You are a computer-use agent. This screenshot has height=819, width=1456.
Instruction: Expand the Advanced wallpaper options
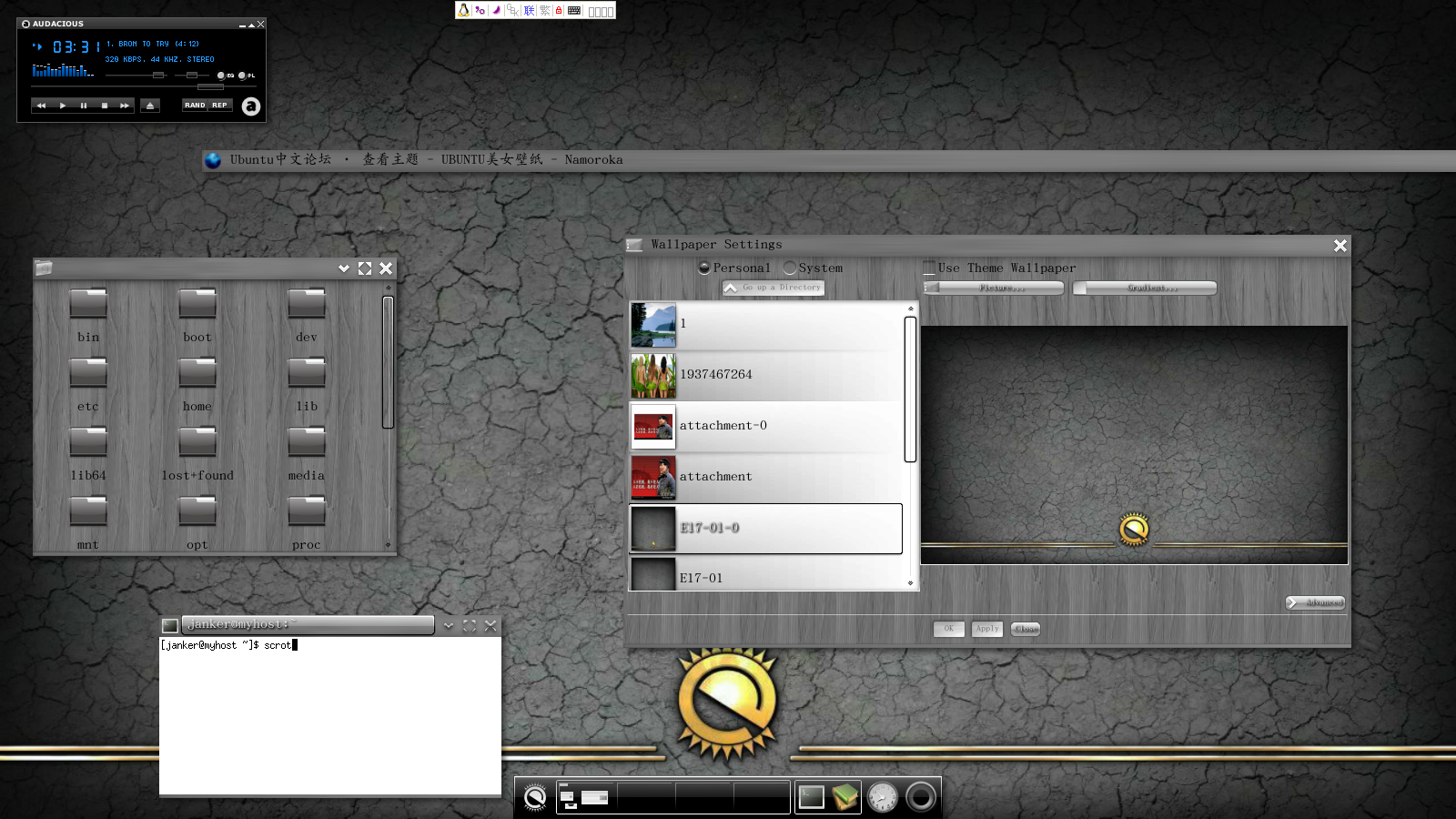point(1315,602)
